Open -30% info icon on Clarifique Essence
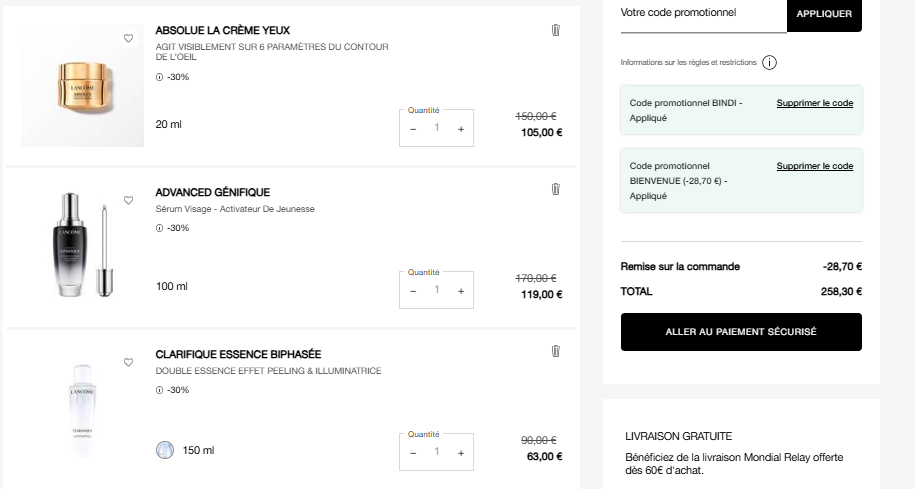Image resolution: width=915 pixels, height=489 pixels. point(159,390)
